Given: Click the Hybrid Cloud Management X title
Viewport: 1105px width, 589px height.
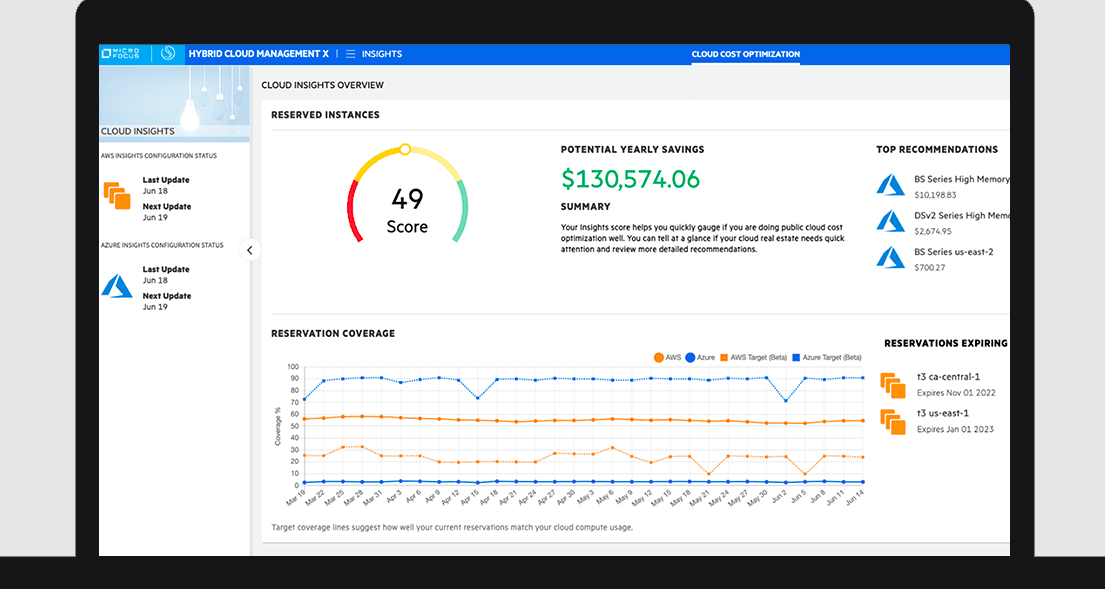Looking at the screenshot, I should 258,54.
